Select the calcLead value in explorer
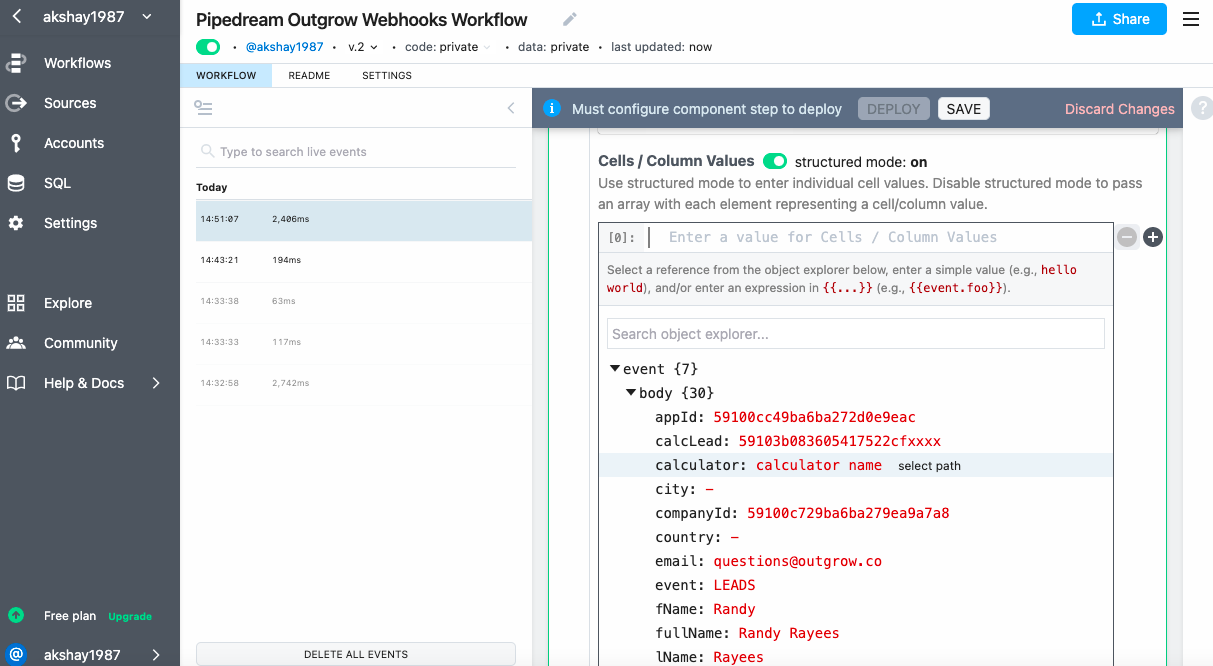The width and height of the screenshot is (1213, 666). pyautogui.click(x=839, y=441)
